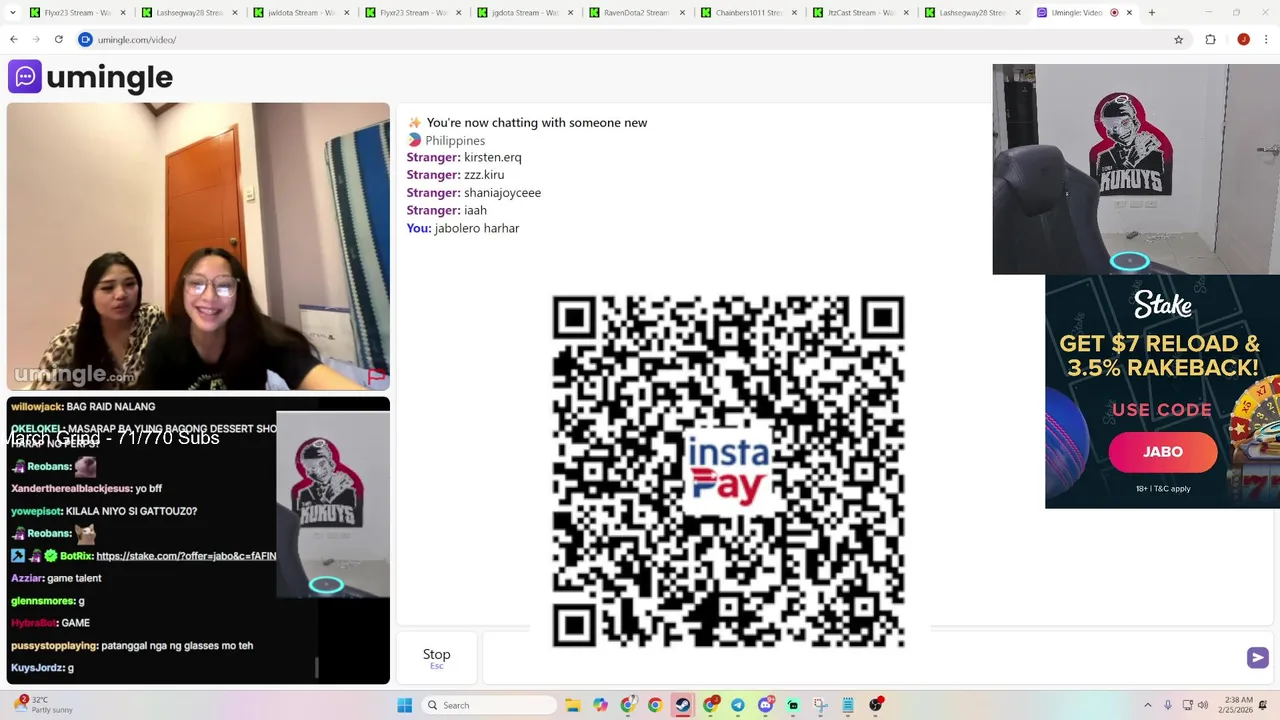Click the stranger message "zzz.kiru"

pyautogui.click(x=484, y=175)
